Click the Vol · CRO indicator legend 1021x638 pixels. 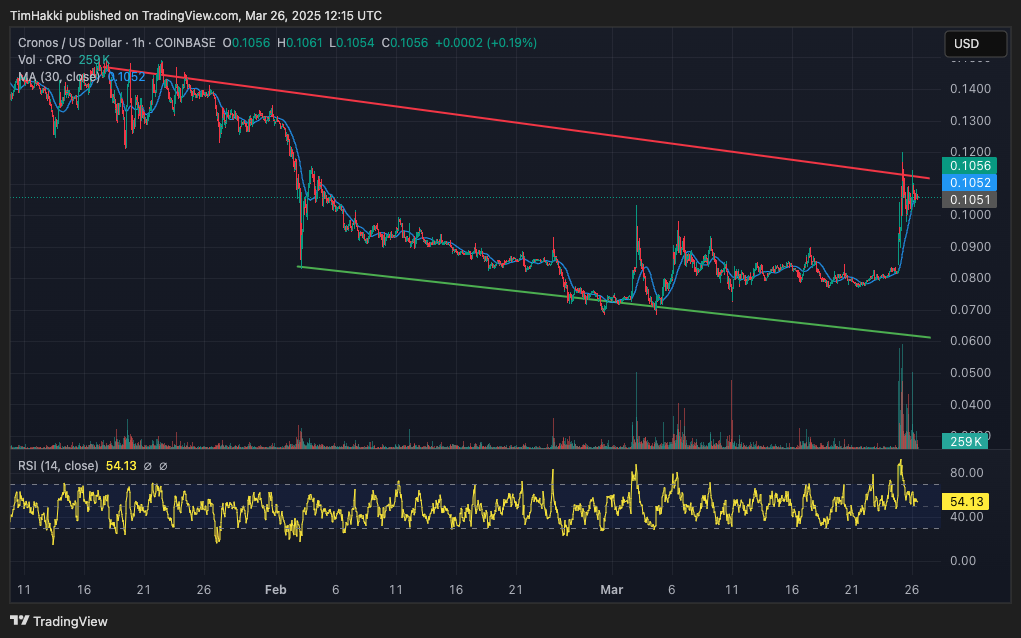click(44, 60)
